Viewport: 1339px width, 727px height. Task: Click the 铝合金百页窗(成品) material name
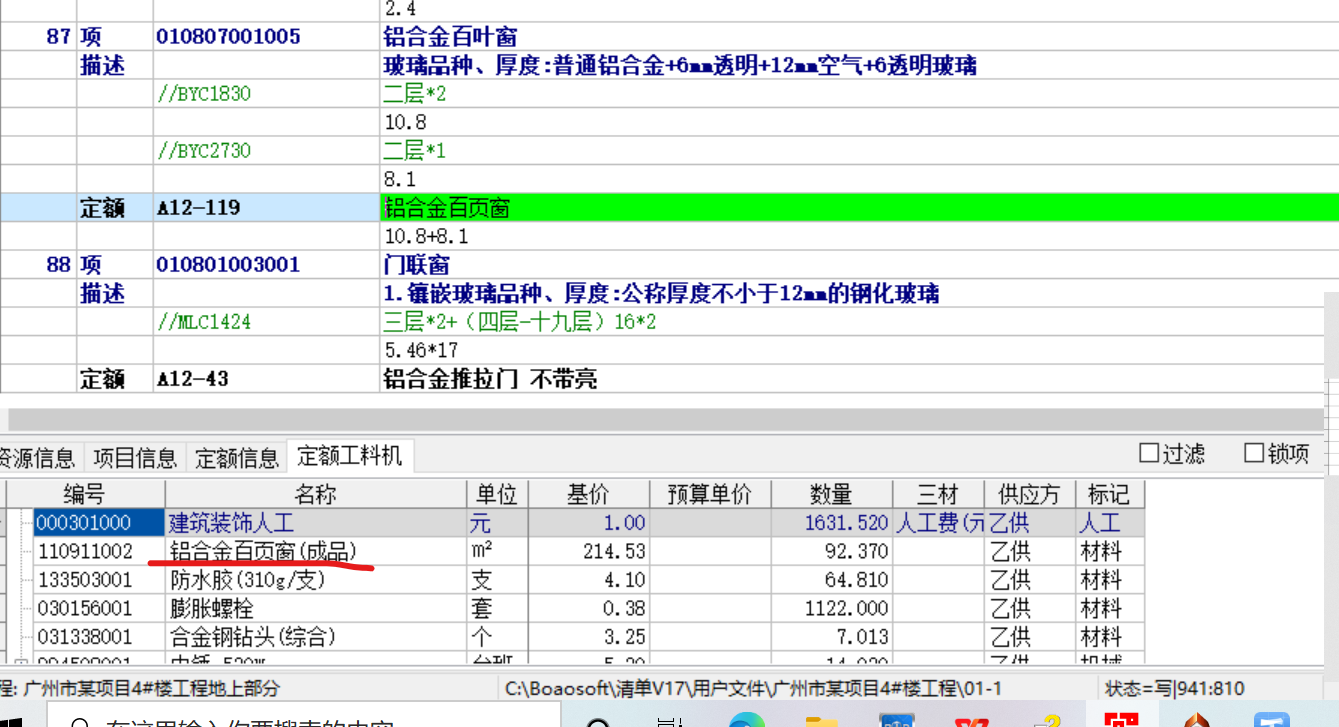tap(263, 551)
